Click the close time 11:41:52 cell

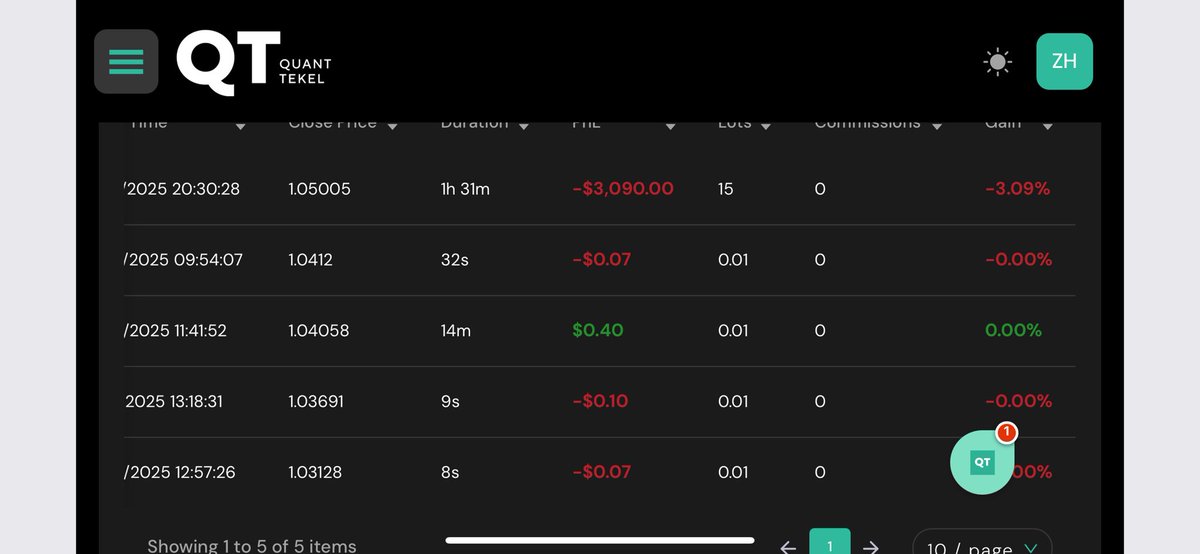pos(175,330)
